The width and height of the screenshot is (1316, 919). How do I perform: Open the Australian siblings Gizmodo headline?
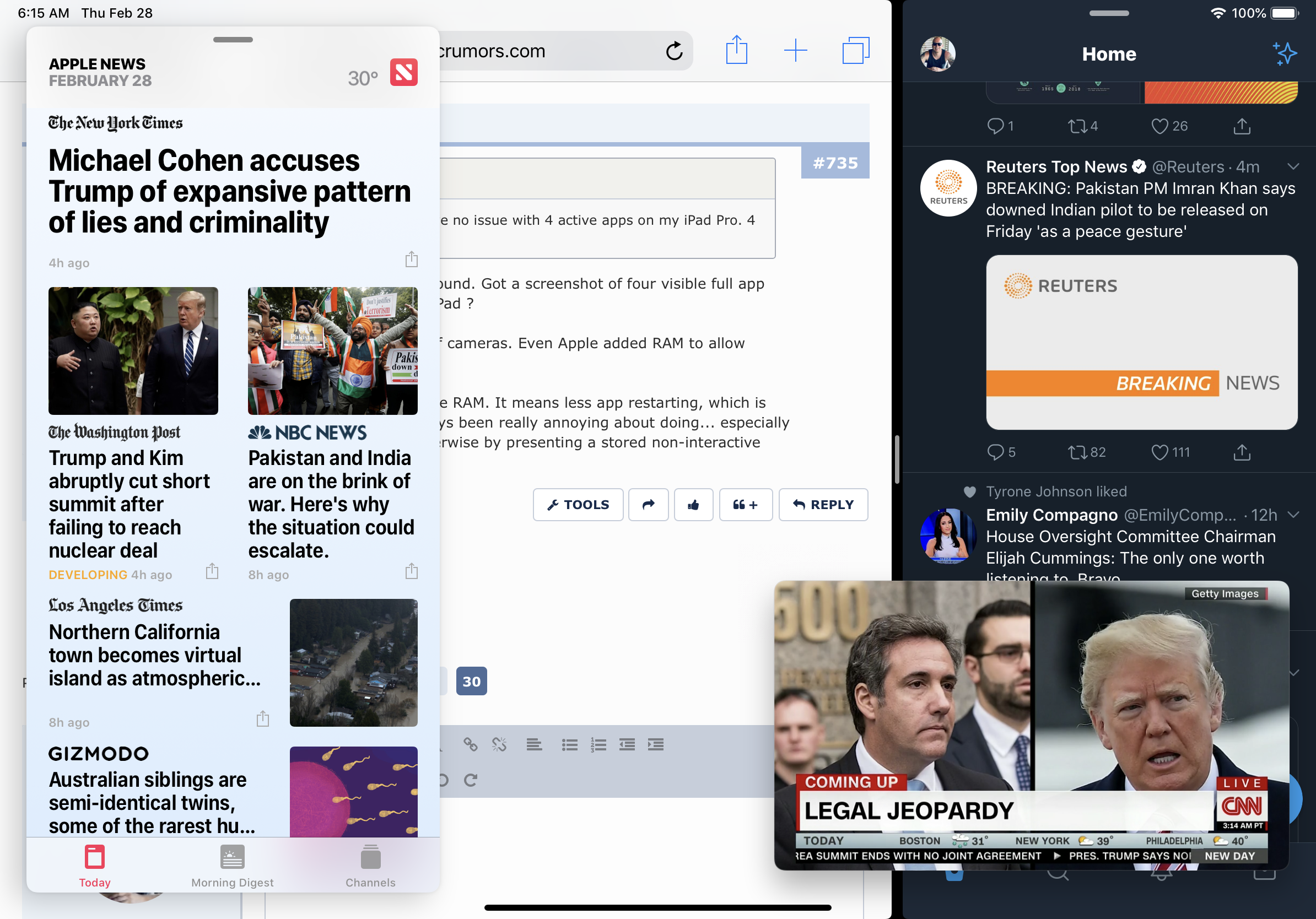tap(152, 802)
